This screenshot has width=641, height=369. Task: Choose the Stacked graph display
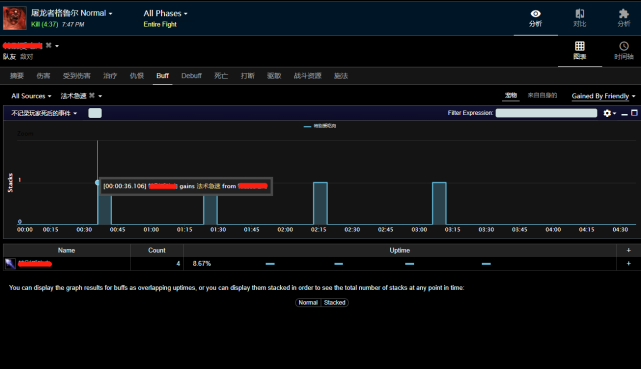[334, 302]
